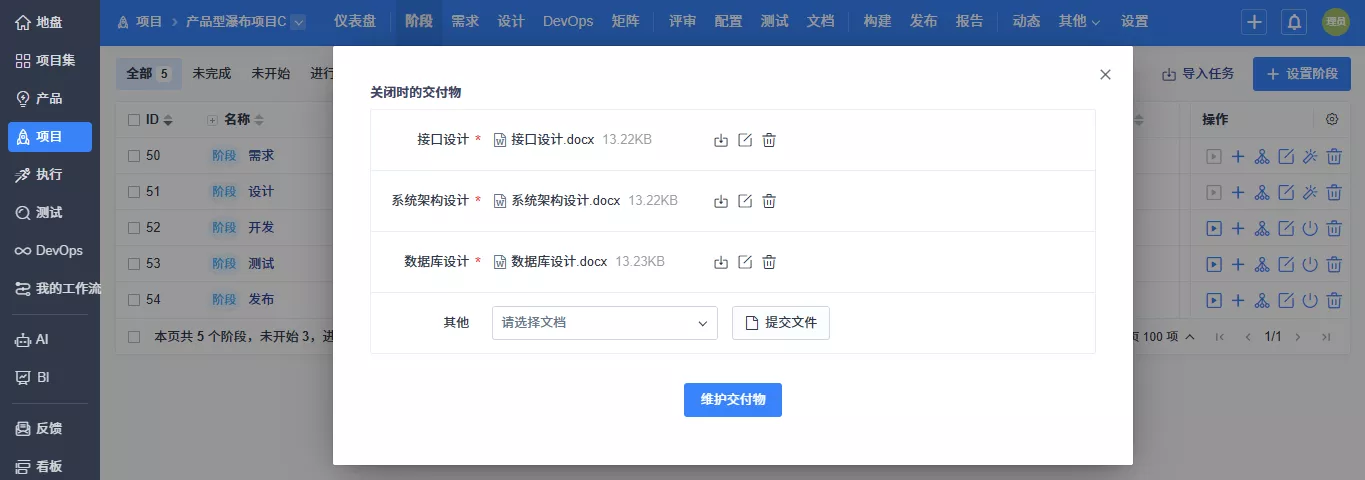Edit the 系统架构设计.docx deliverable
This screenshot has width=1365, height=480.
tap(745, 201)
